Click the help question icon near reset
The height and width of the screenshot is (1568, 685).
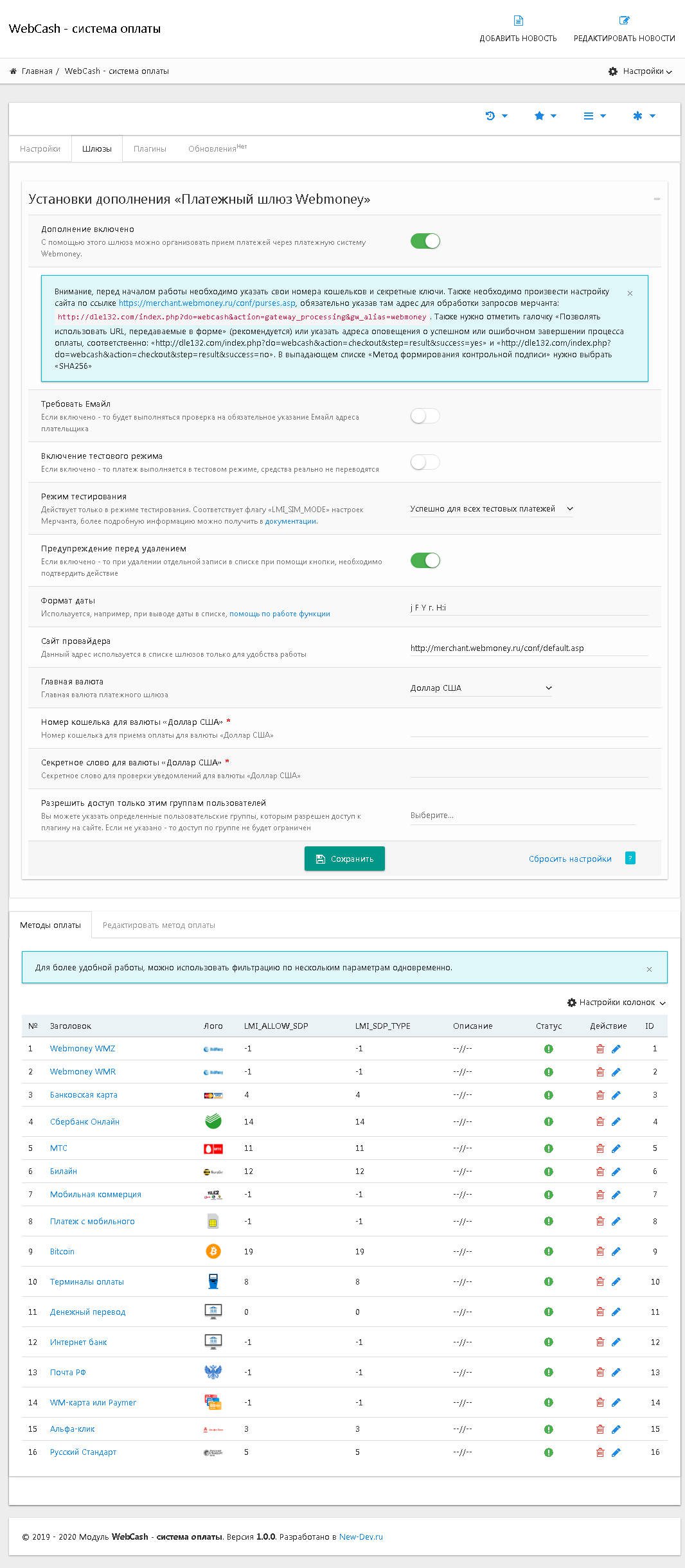tap(630, 858)
